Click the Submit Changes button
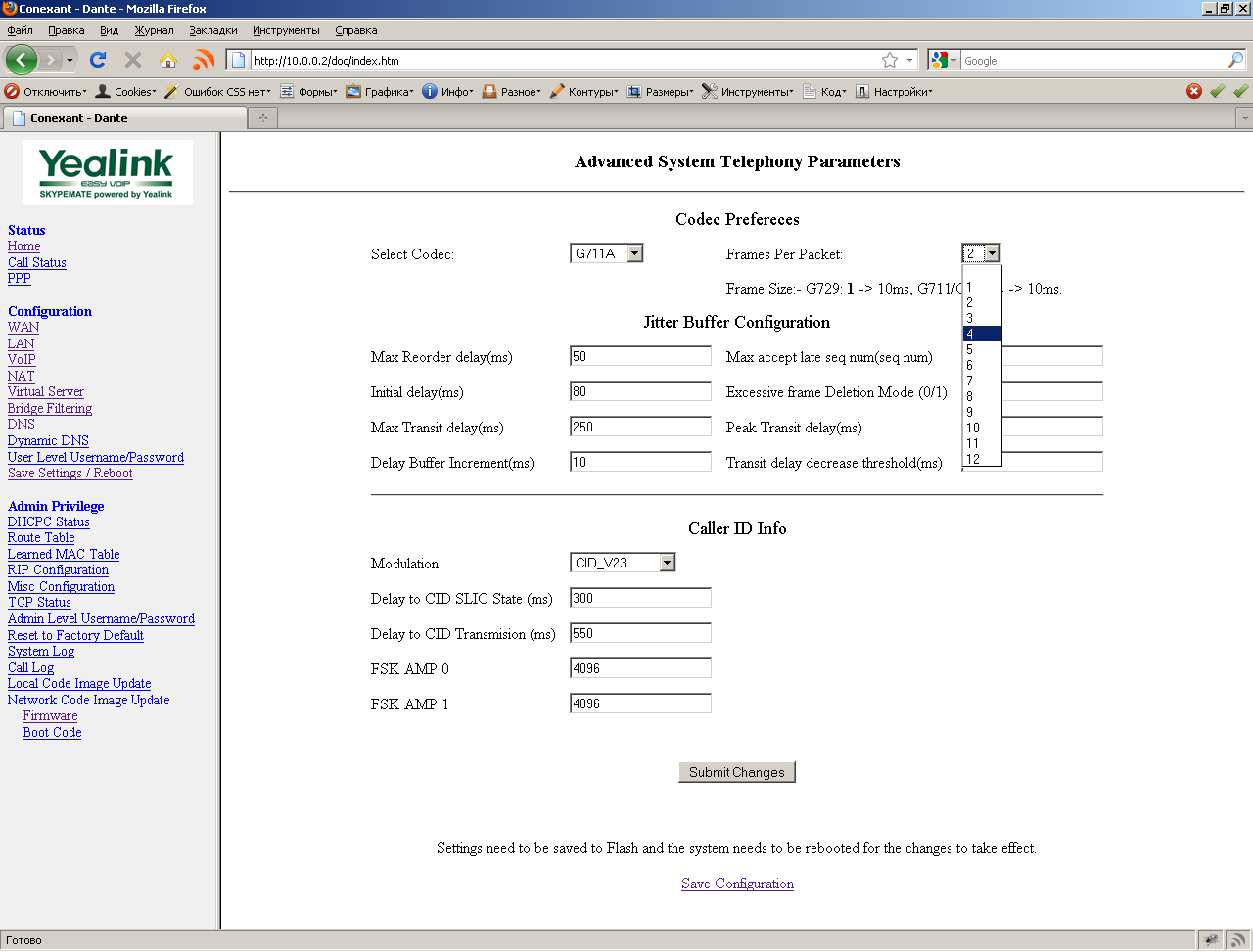Viewport: 1253px width, 952px height. [737, 772]
